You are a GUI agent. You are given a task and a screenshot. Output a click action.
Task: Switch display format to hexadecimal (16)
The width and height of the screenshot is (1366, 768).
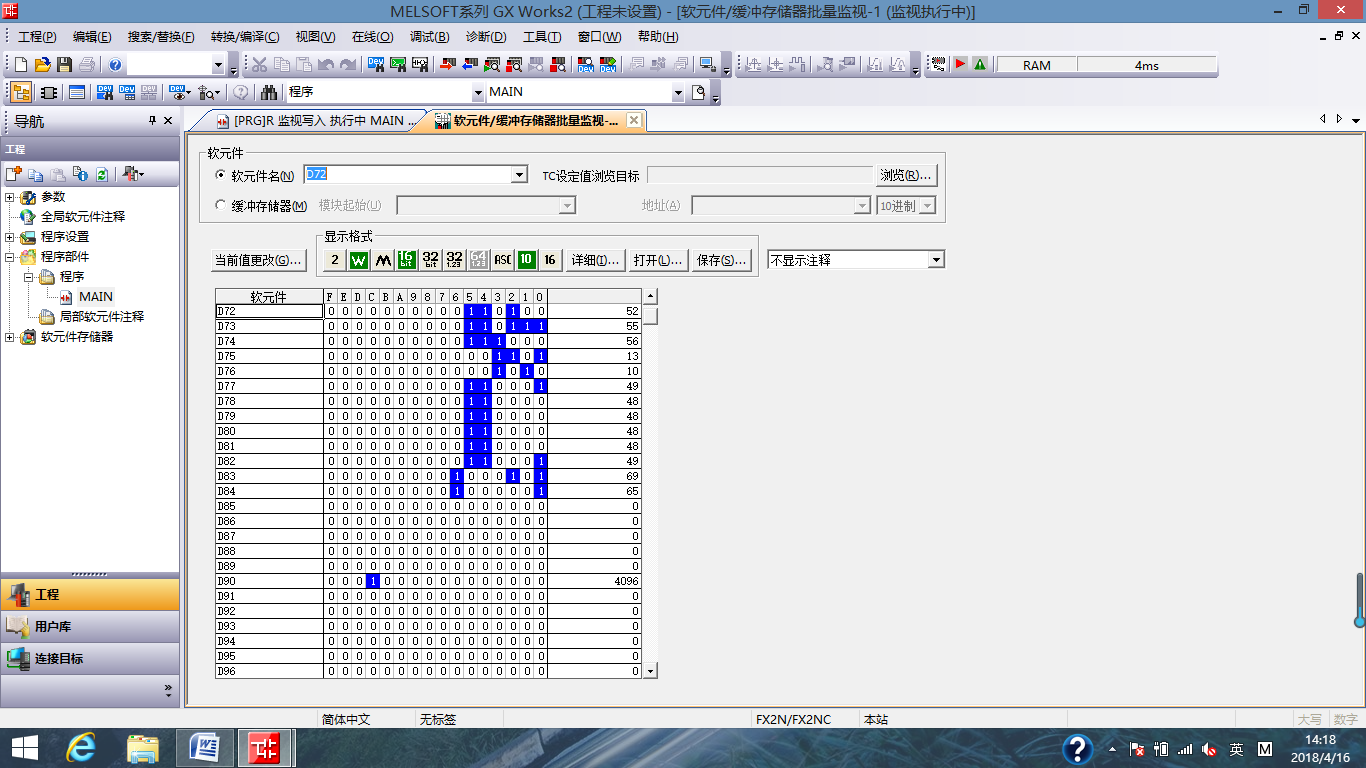(x=550, y=260)
